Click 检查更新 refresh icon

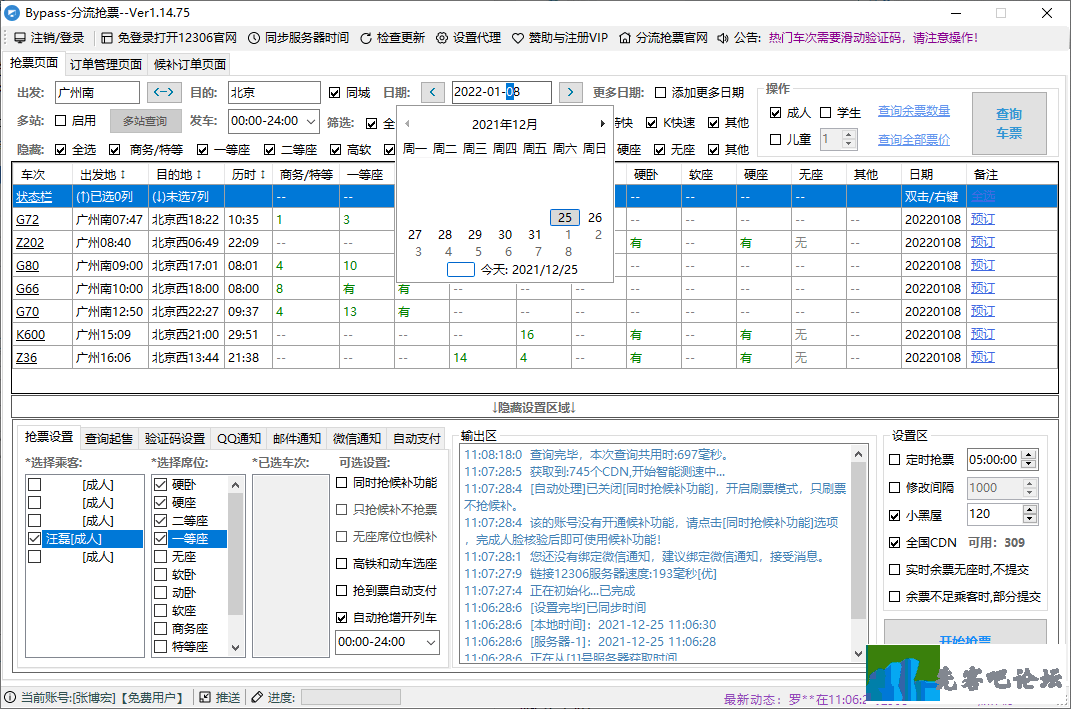point(365,38)
